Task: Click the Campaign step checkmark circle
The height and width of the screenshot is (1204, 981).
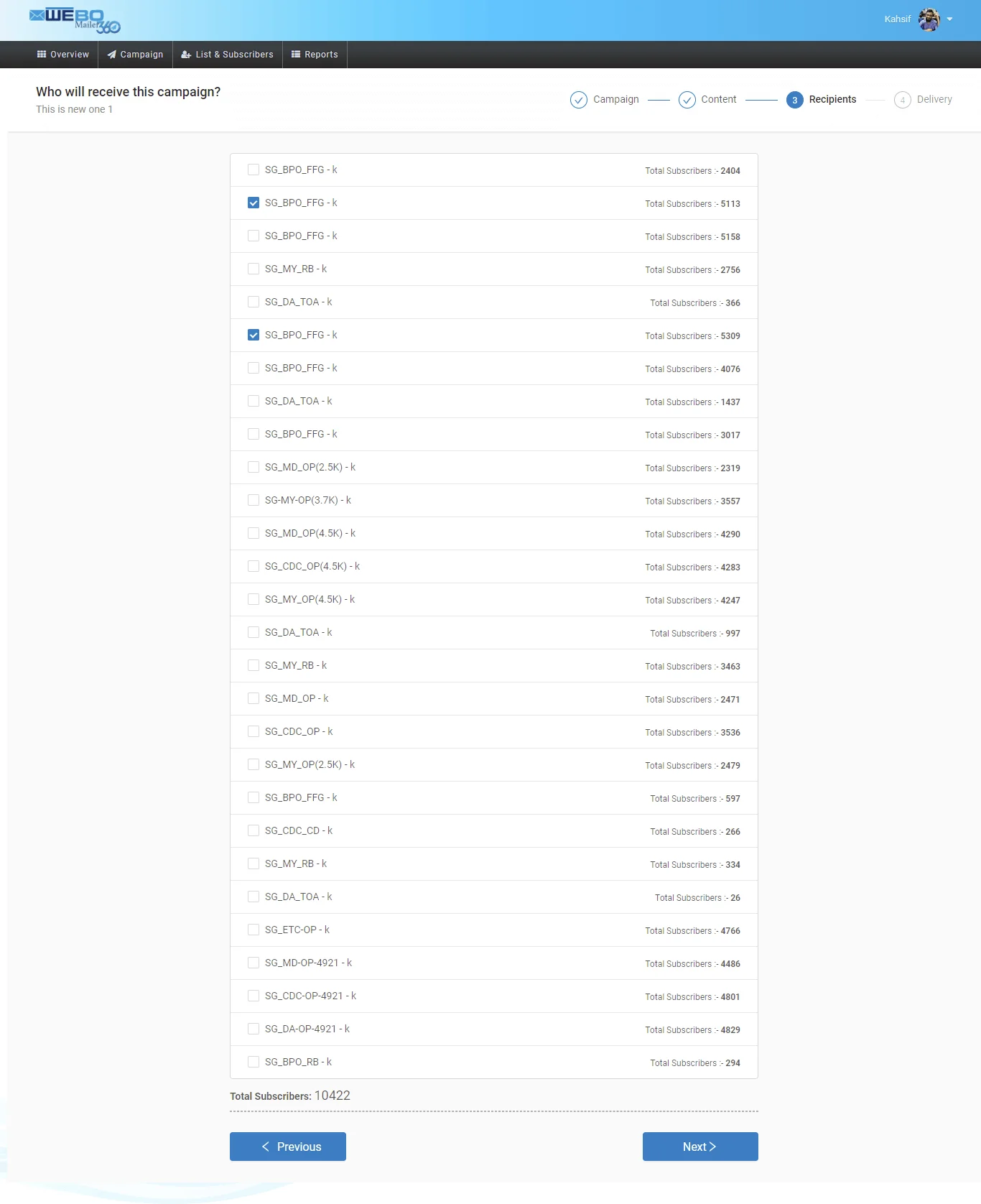Action: click(x=579, y=100)
